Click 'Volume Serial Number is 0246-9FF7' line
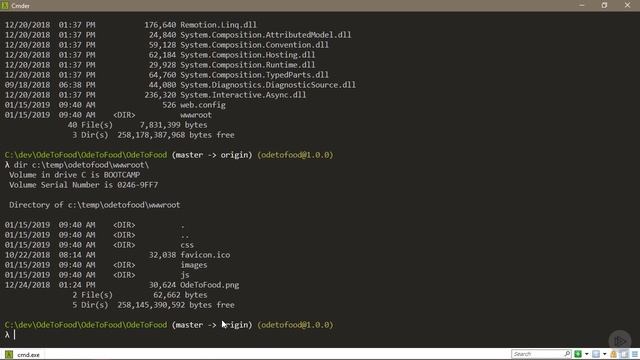 tap(84, 185)
